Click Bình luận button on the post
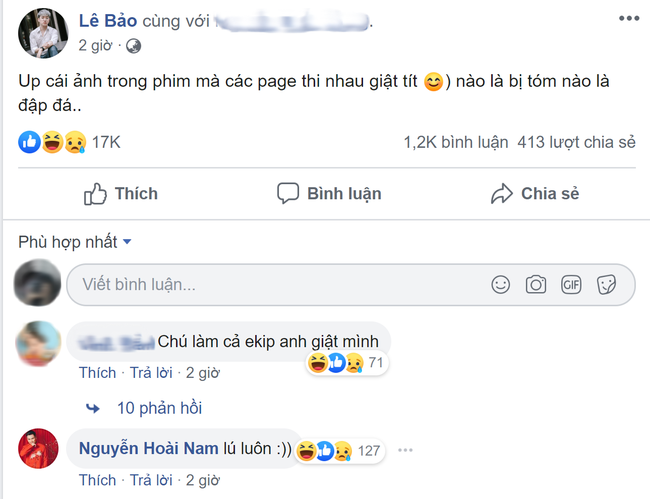 click(329, 194)
